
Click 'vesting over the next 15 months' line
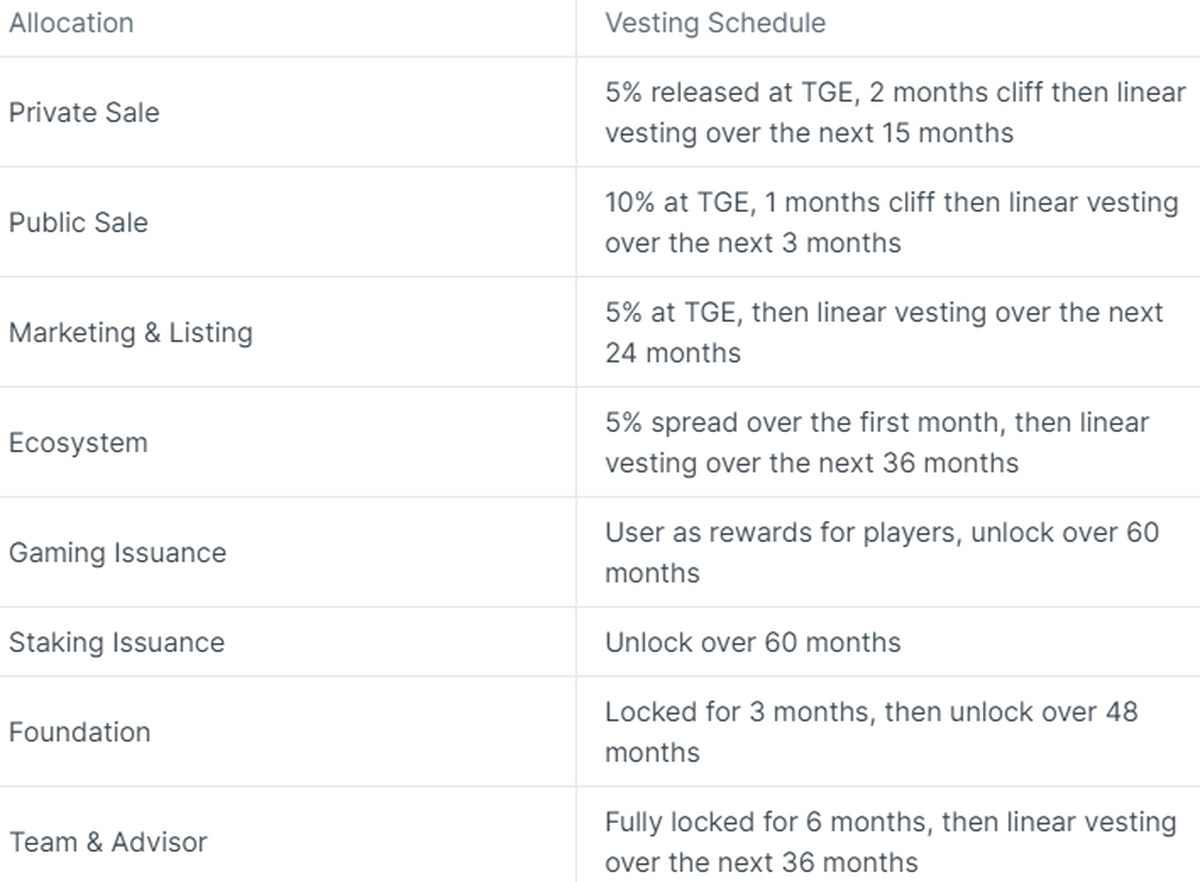point(808,133)
